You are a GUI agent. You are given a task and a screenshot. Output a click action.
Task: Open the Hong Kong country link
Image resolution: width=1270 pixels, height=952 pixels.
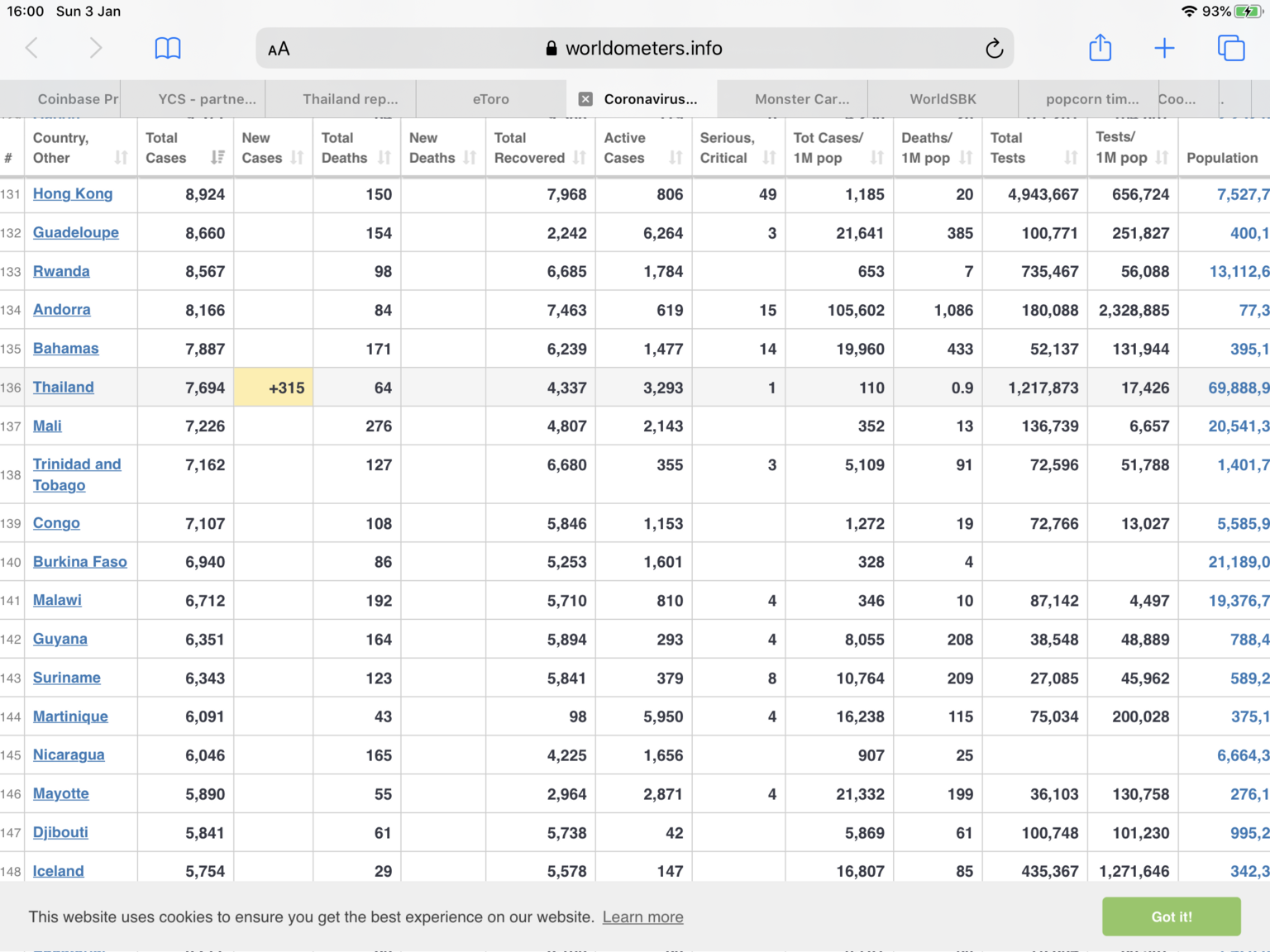[x=73, y=193]
